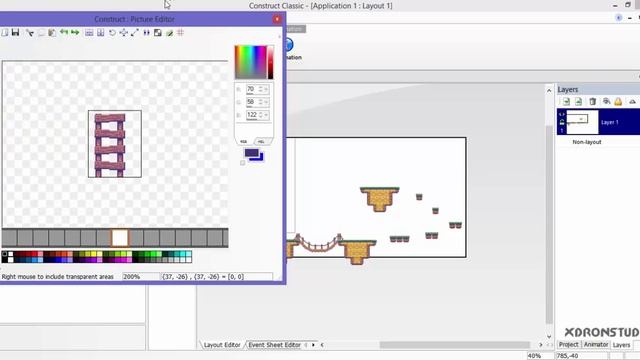This screenshot has width=640, height=360.
Task: Click the 200% zoom field in Picture Editor
Action: point(141,277)
